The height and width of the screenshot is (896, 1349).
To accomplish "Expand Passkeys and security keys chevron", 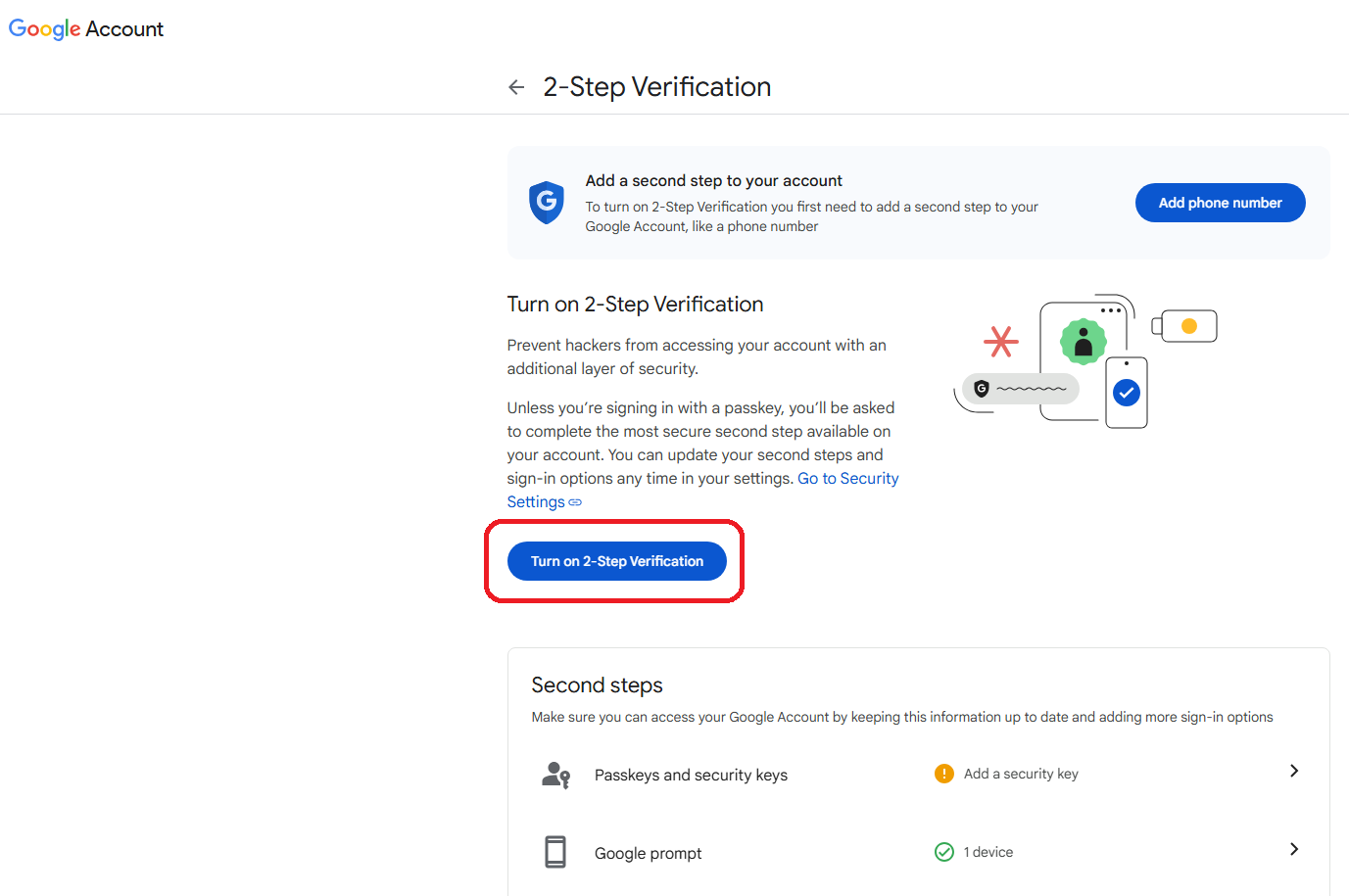I will coord(1294,771).
